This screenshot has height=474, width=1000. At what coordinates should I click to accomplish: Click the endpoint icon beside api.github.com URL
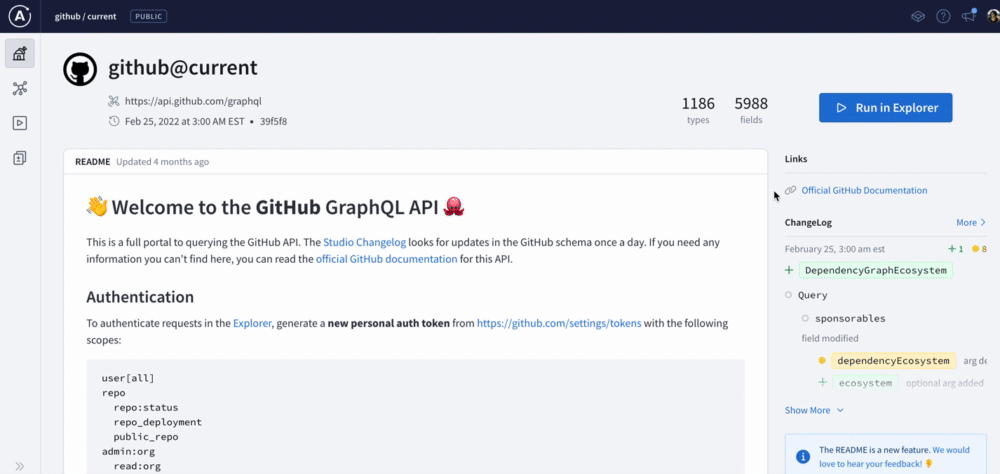point(114,101)
